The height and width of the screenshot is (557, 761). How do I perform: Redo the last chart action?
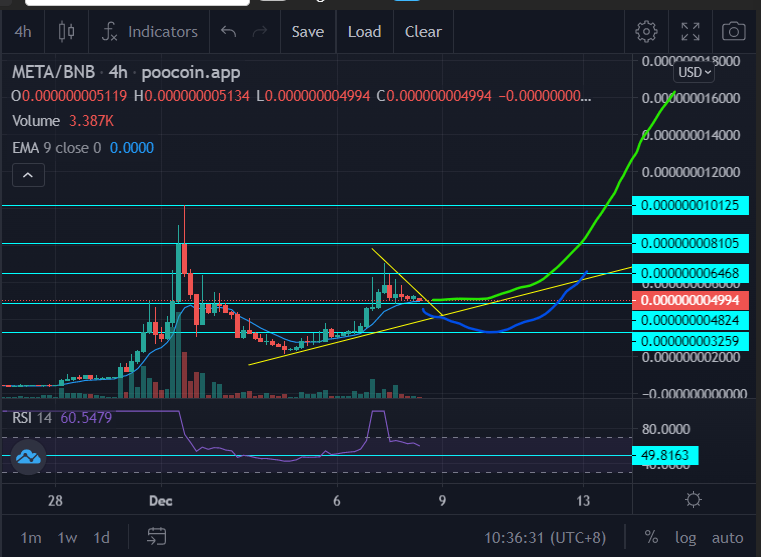[x=260, y=32]
